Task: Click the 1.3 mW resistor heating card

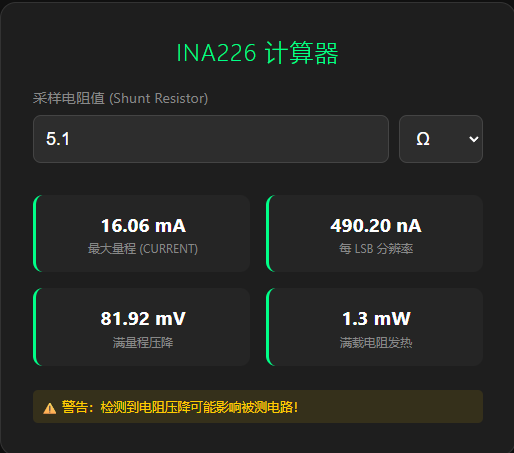Action: pyautogui.click(x=374, y=327)
